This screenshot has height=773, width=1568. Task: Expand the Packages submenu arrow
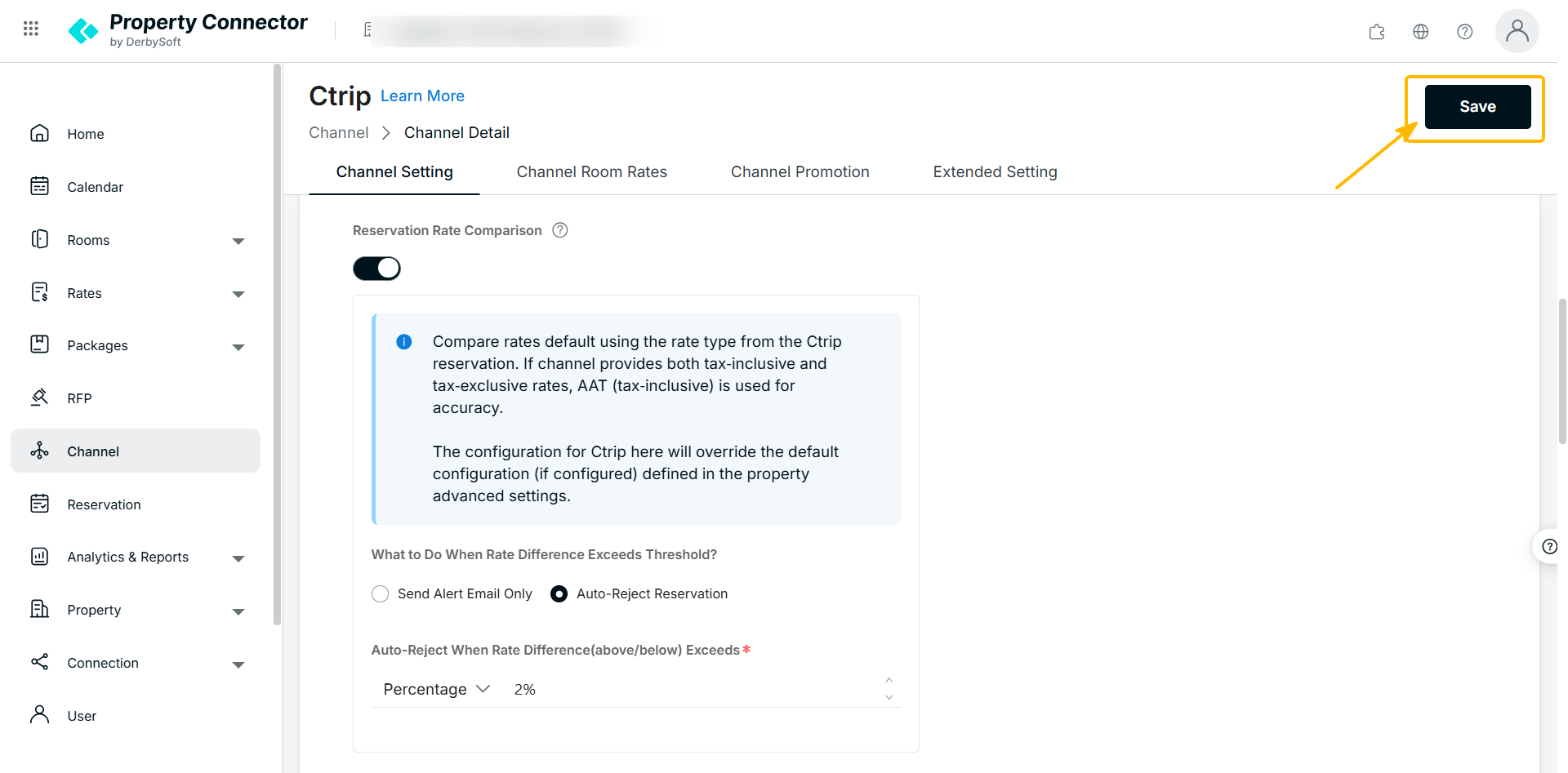point(238,347)
